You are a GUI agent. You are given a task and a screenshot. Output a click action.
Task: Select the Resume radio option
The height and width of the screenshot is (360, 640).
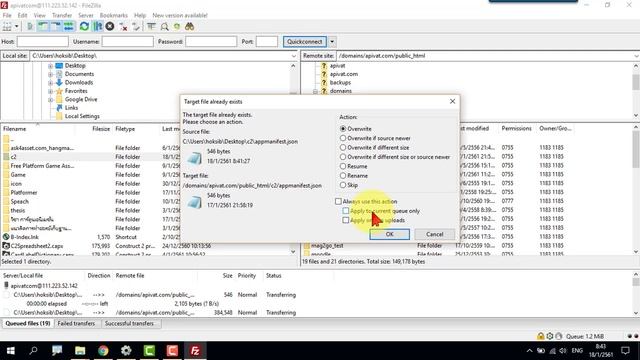click(343, 166)
